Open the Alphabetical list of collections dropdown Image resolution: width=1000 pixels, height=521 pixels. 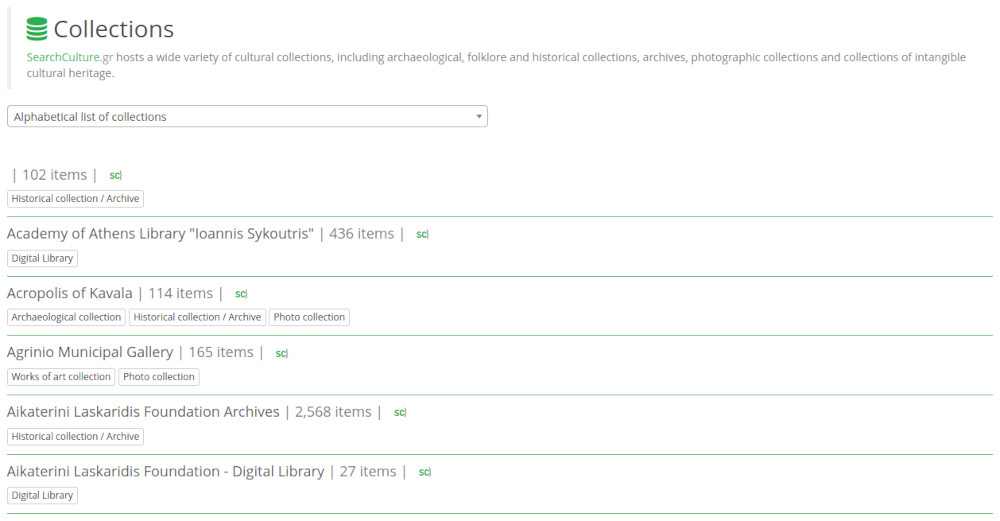[247, 116]
